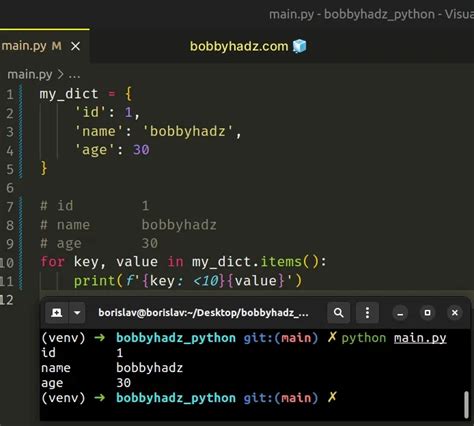Screen dimensions: 474x426
Task: Click the breadcrumb ellipsis after main.py
Action: click(x=74, y=75)
